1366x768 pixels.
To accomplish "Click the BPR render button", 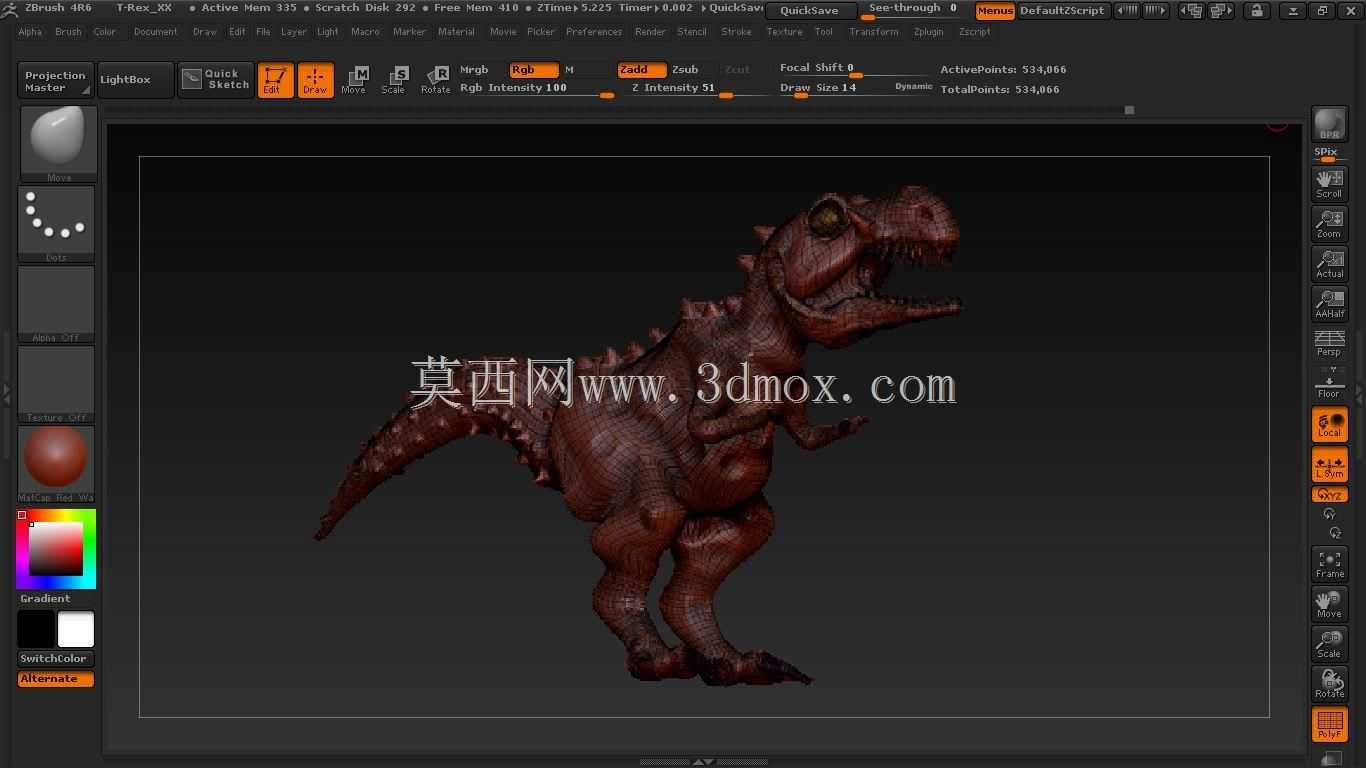I will point(1329,125).
